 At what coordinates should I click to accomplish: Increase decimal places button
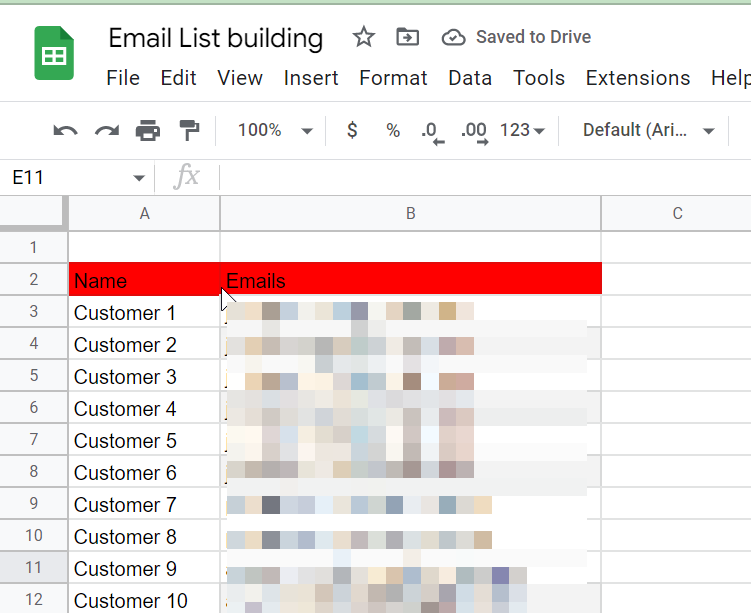(x=473, y=131)
